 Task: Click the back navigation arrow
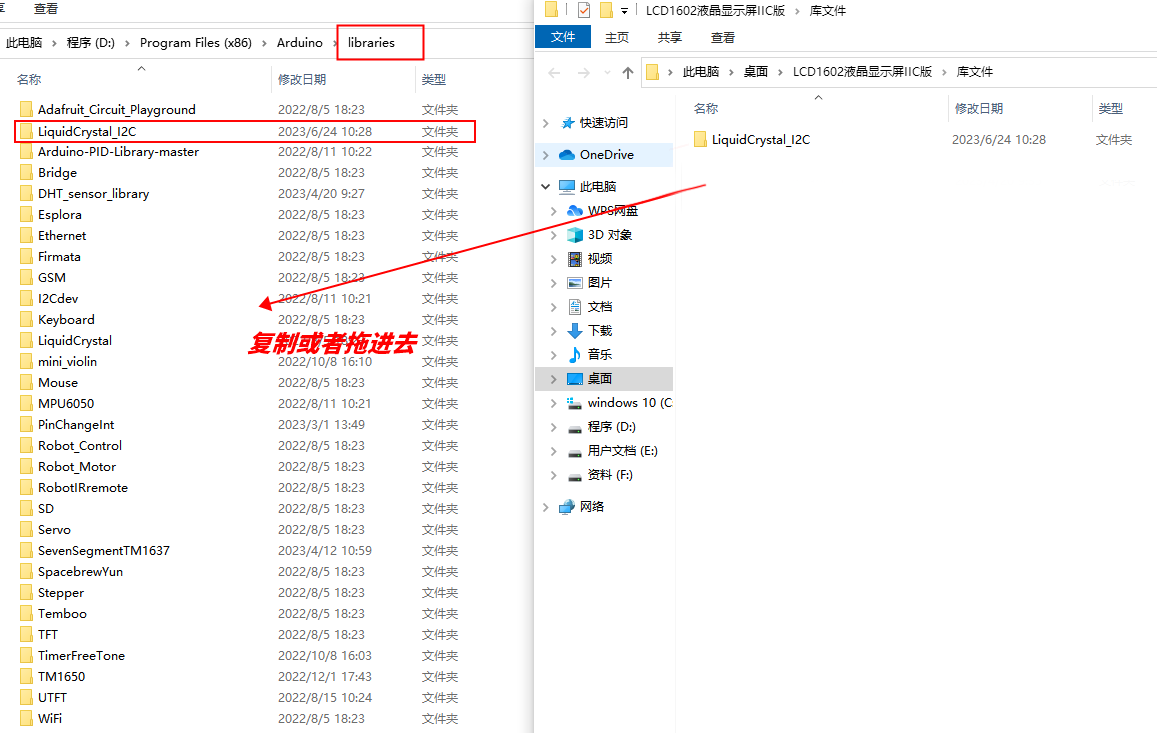point(552,71)
